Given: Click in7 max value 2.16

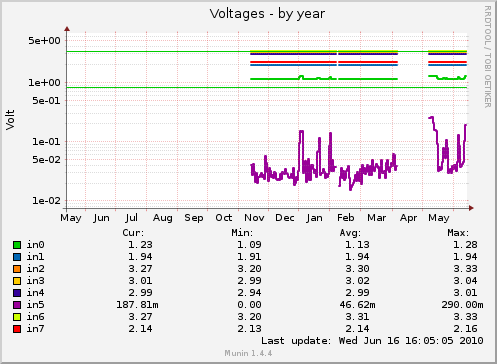Looking at the screenshot, I should (465, 329).
